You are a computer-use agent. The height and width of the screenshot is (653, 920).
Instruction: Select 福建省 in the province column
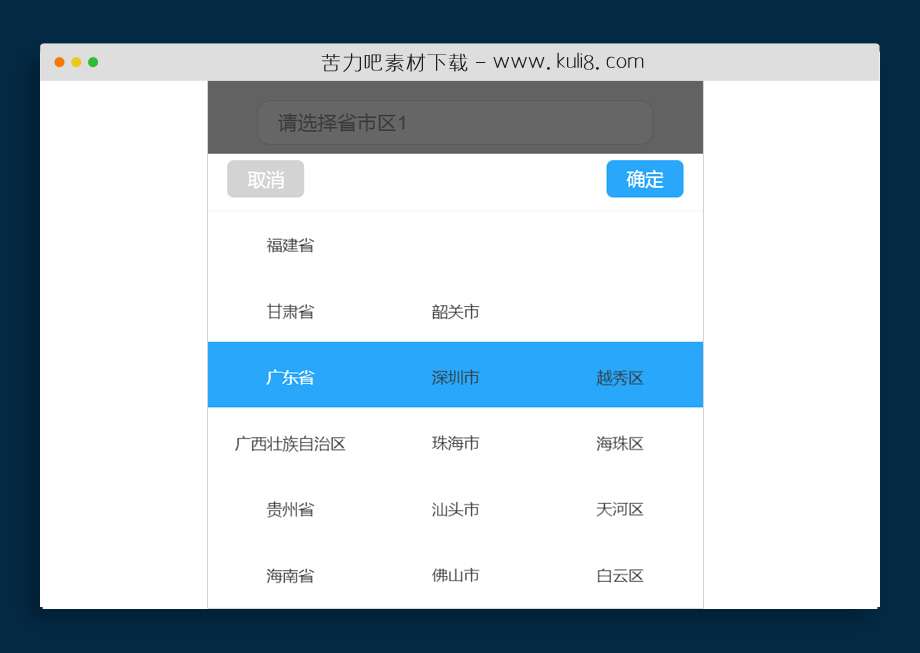tap(290, 245)
